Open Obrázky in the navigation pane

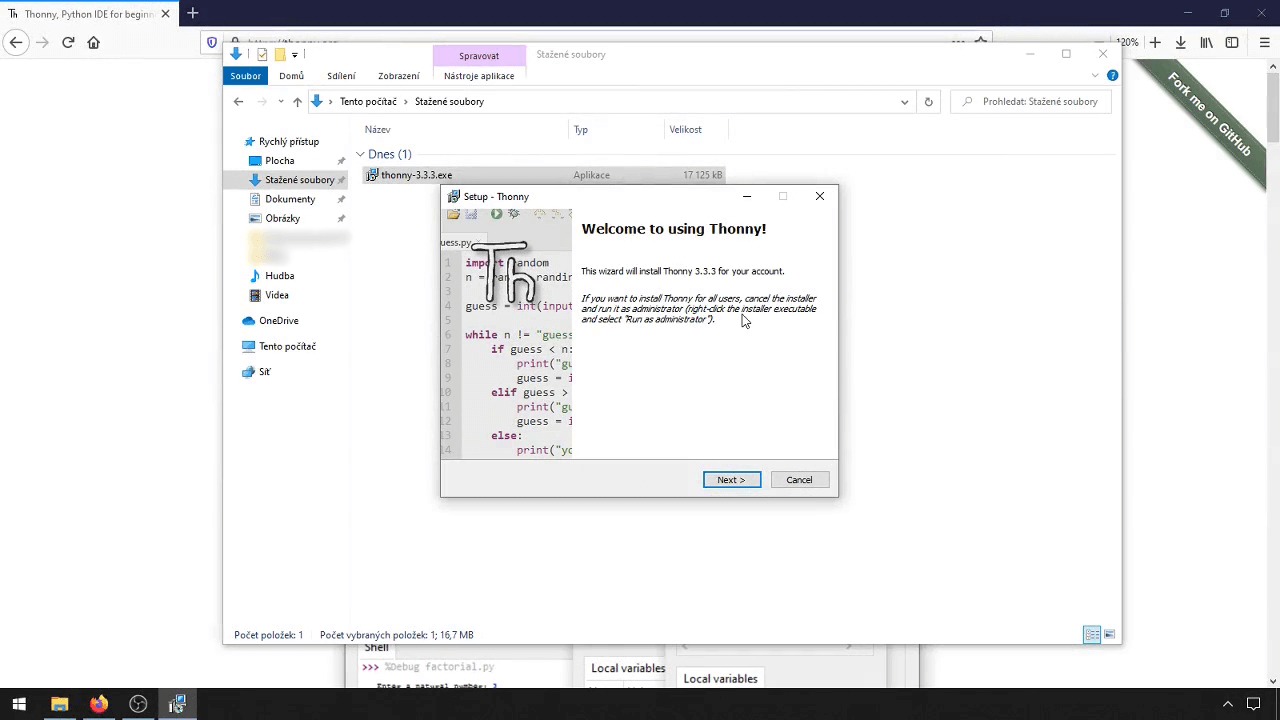coord(282,218)
